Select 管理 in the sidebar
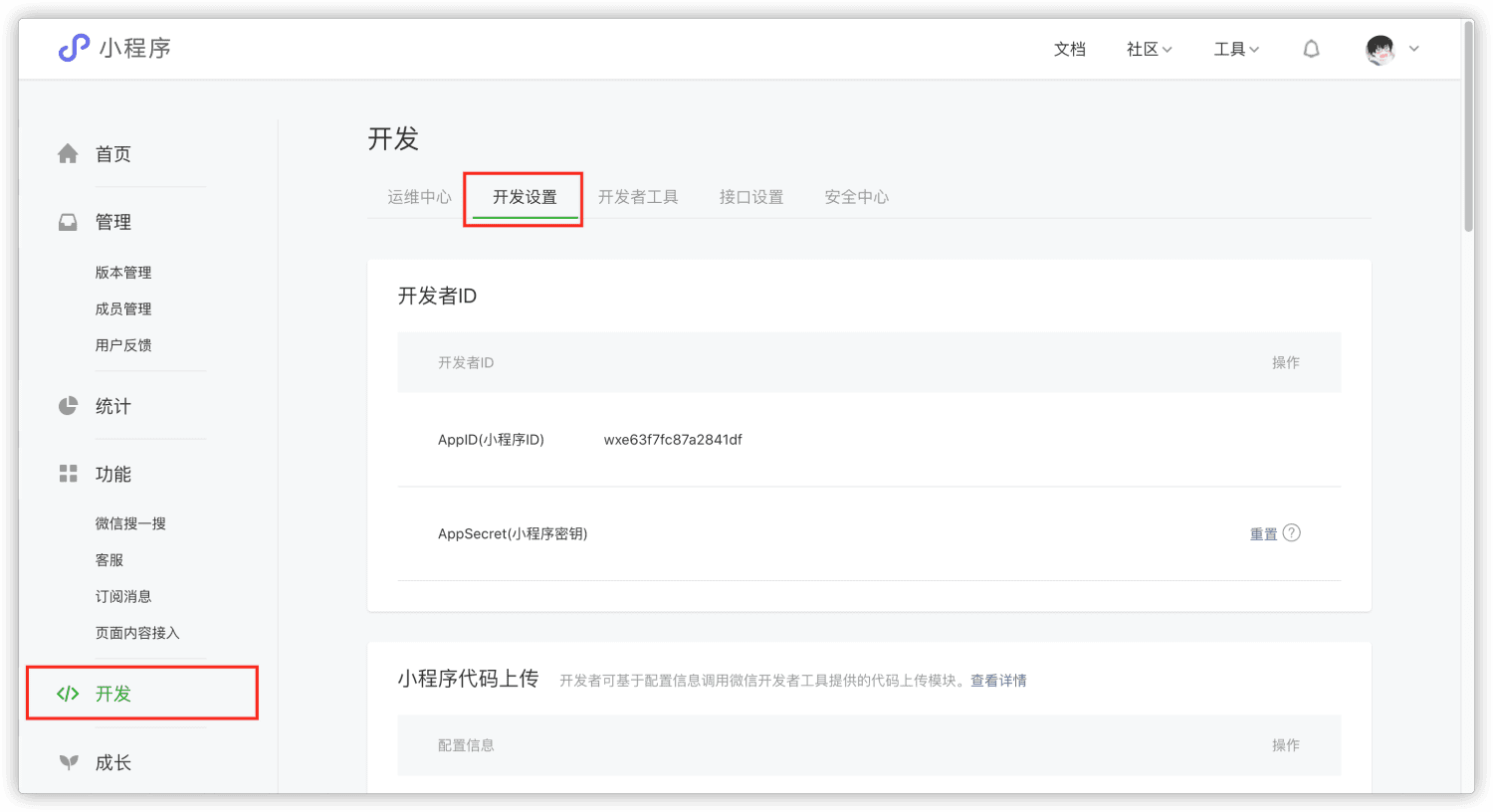Screen dimensions: 1493x812 coord(113,222)
